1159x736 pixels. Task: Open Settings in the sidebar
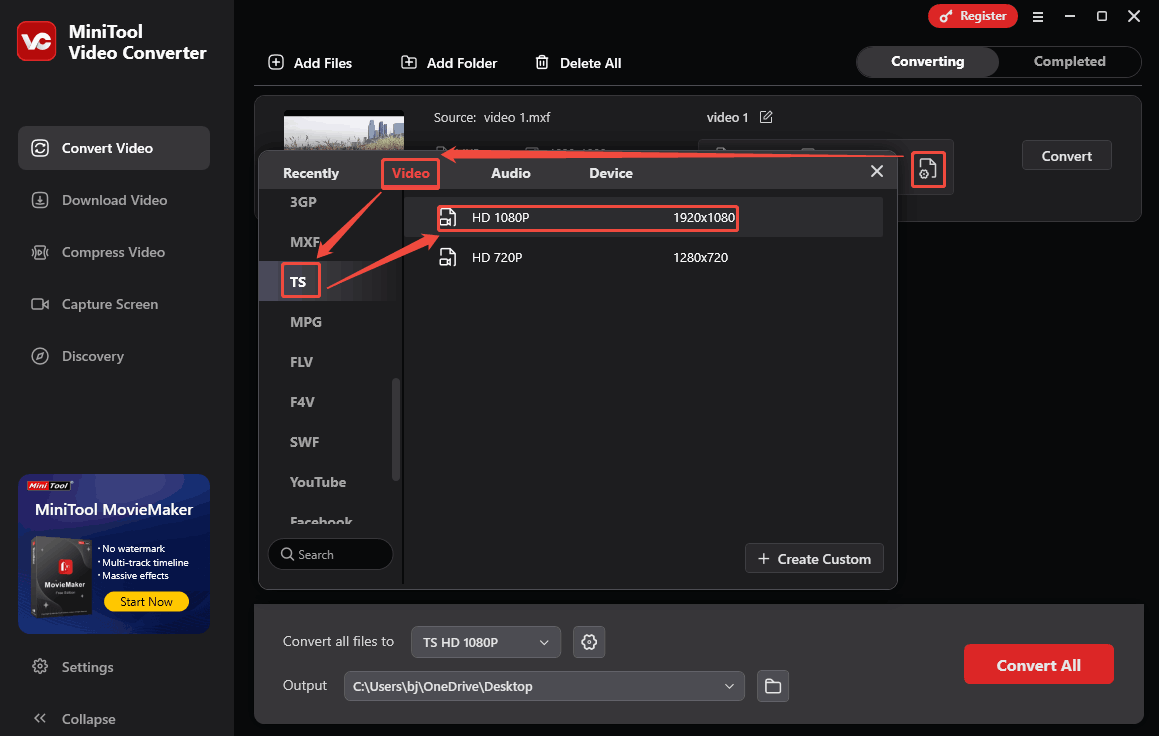click(72, 667)
